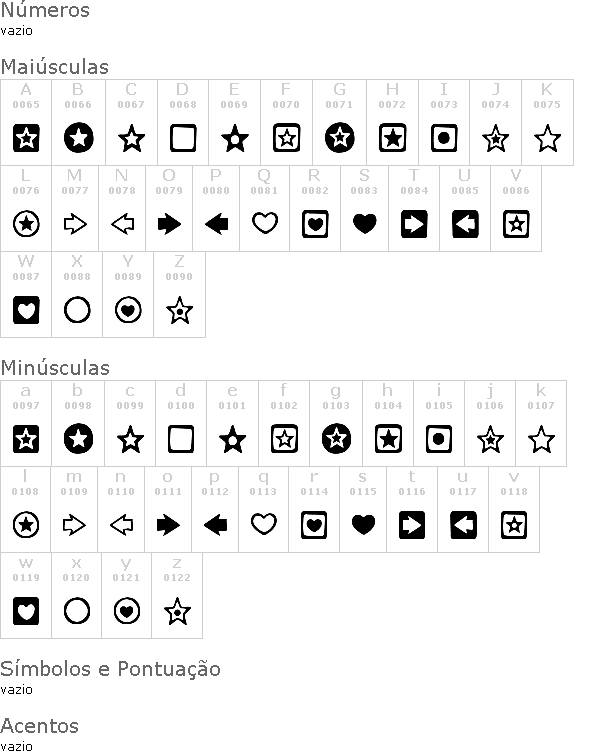Viewport: 590px width, 753px height.
Task: Click the Maiúsculas section heading
Action: [x=55, y=67]
